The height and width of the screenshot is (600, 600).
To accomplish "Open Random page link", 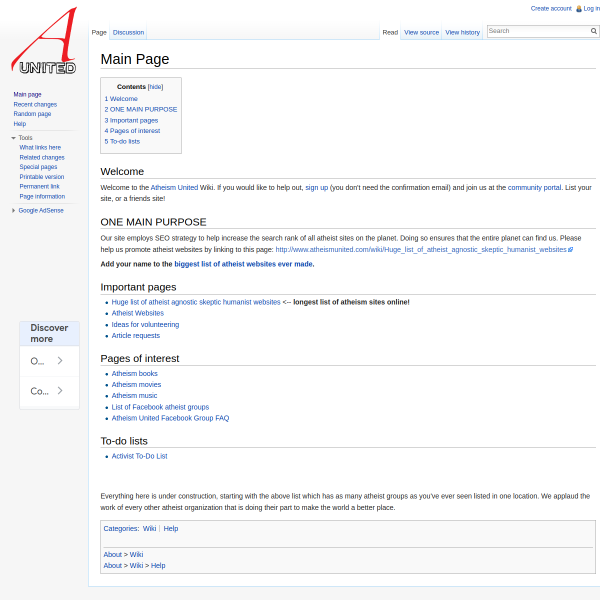I will (x=33, y=114).
